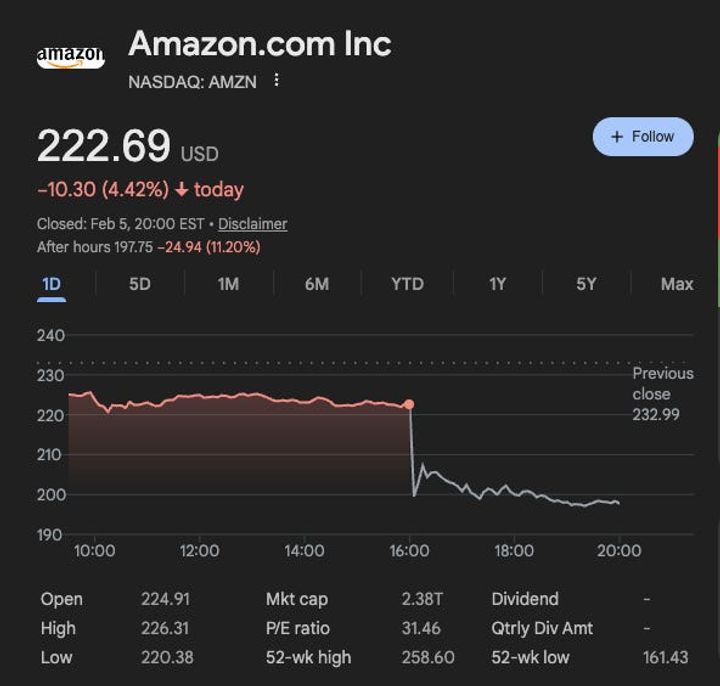Switch to the 5D chart tab

pyautogui.click(x=140, y=284)
